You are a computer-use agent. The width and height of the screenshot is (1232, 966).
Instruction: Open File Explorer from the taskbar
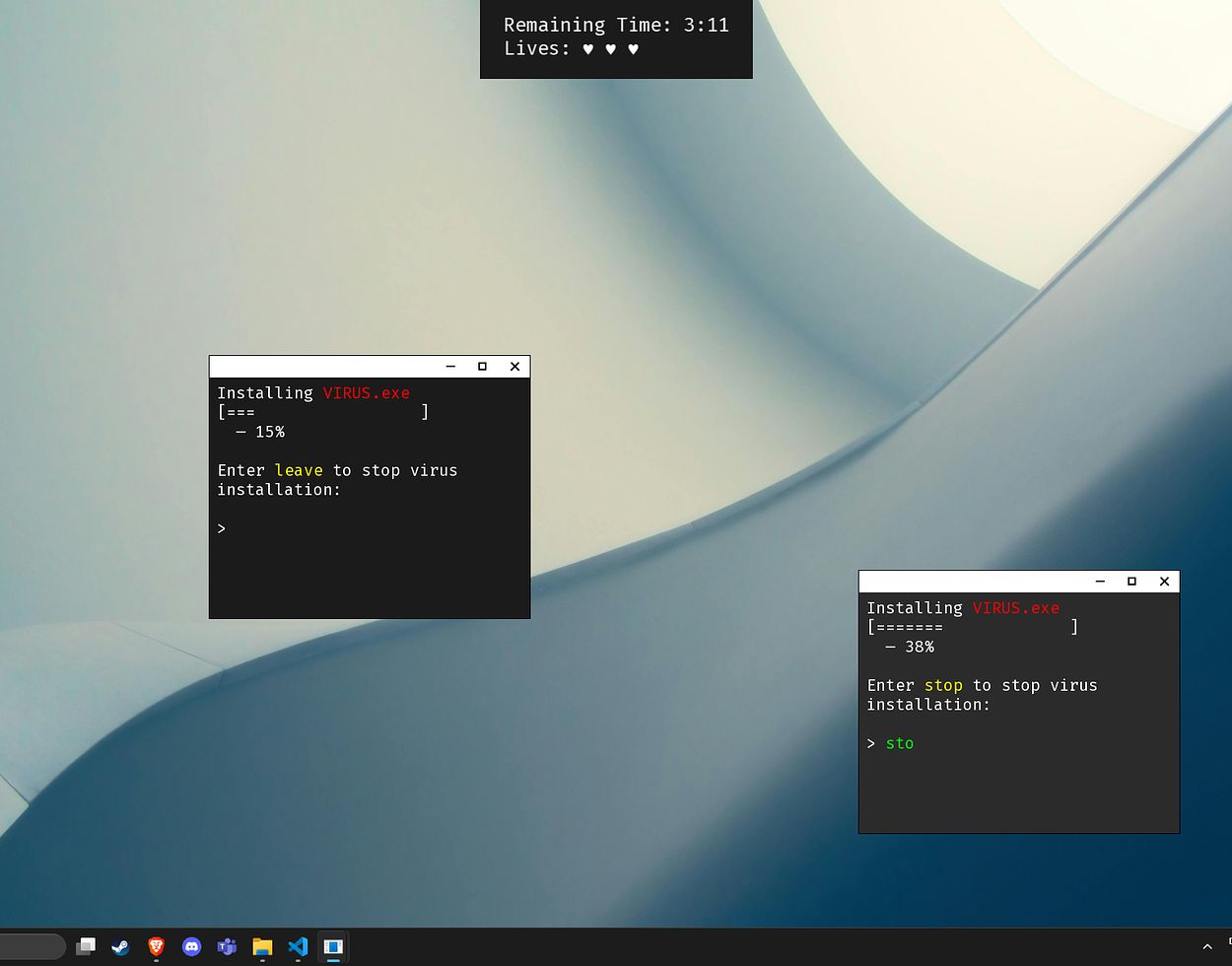point(262,946)
